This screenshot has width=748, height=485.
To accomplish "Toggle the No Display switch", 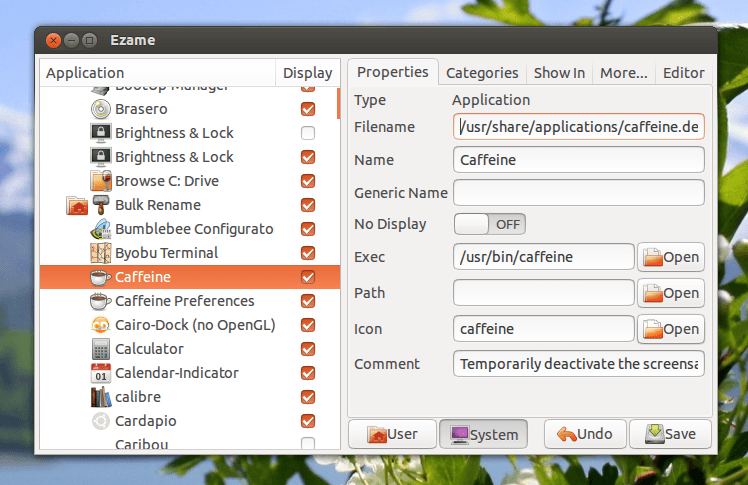I will tap(489, 224).
